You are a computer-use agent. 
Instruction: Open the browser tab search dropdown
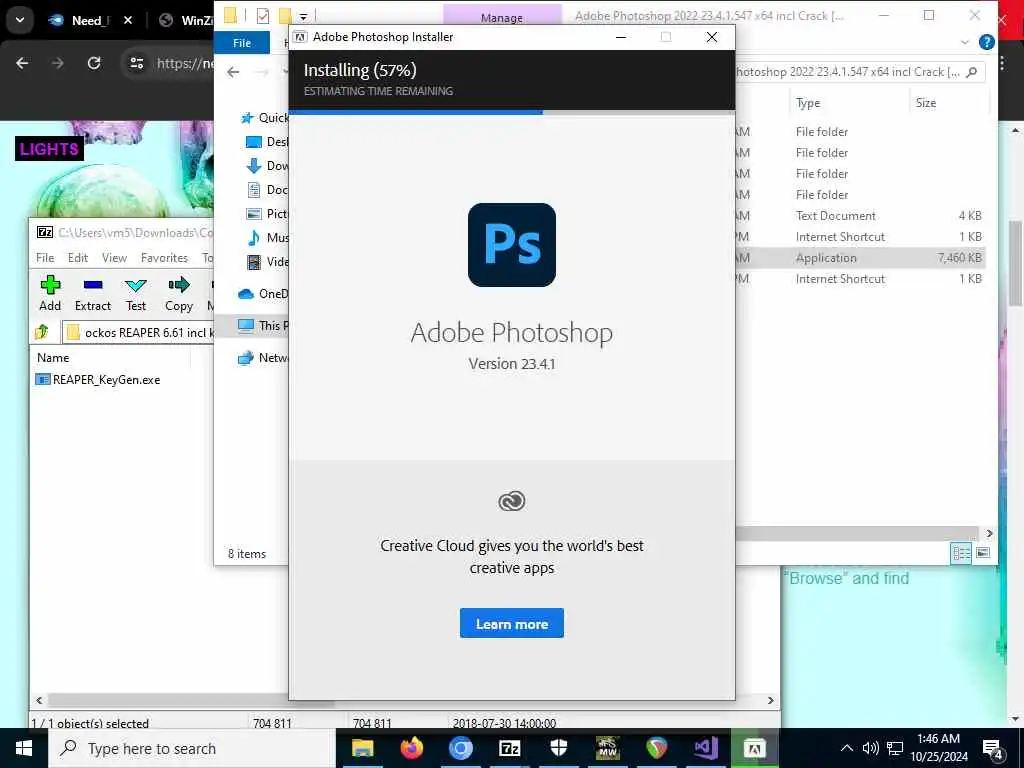click(x=20, y=20)
